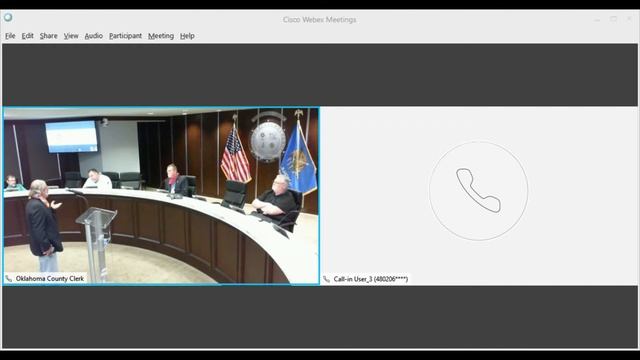640x360 pixels.
Task: Open the Participant menu
Action: [x=125, y=36]
